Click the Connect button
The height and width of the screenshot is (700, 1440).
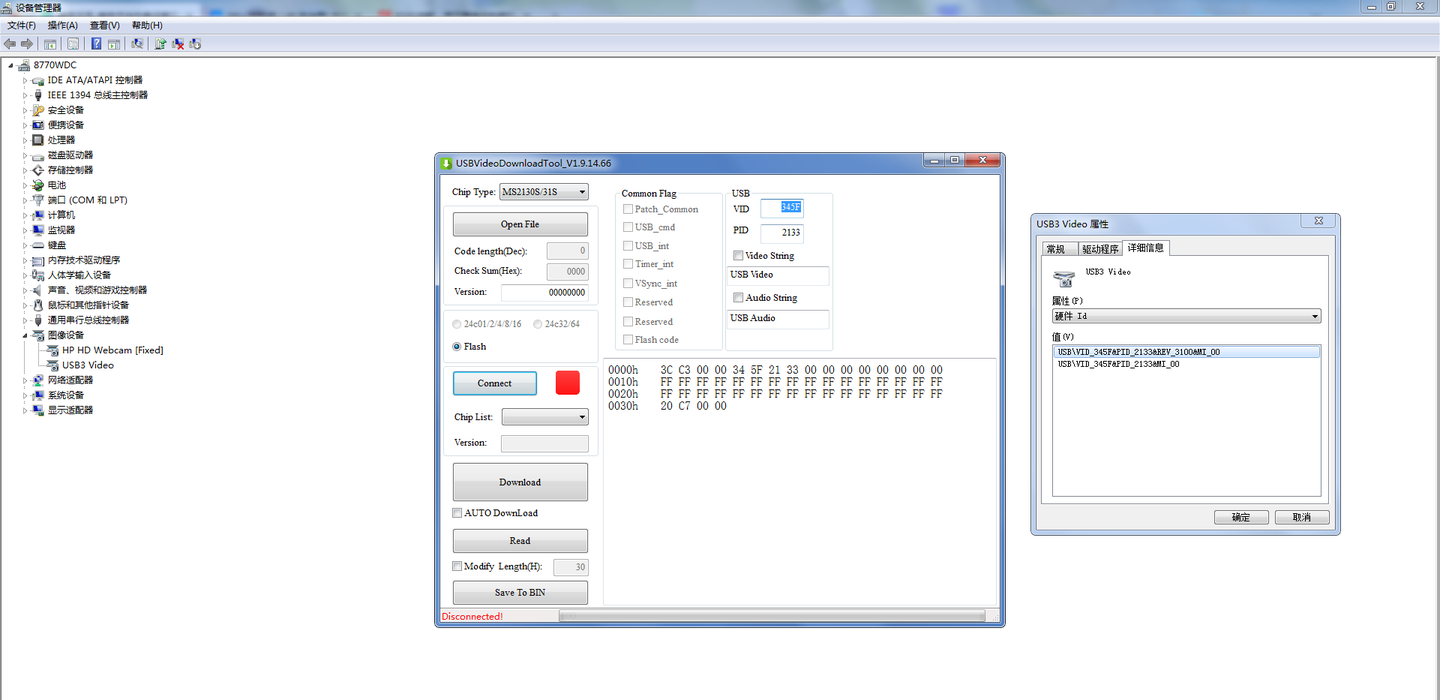coord(494,383)
